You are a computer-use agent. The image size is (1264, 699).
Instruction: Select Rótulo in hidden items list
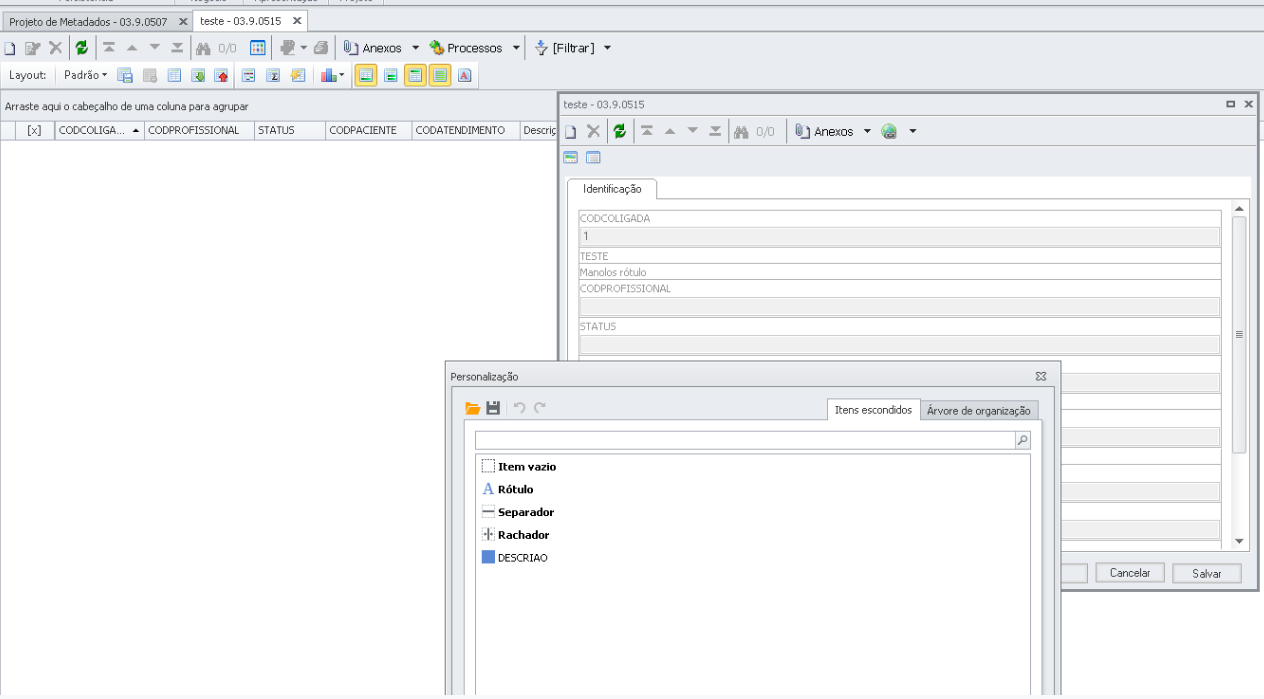pos(508,489)
